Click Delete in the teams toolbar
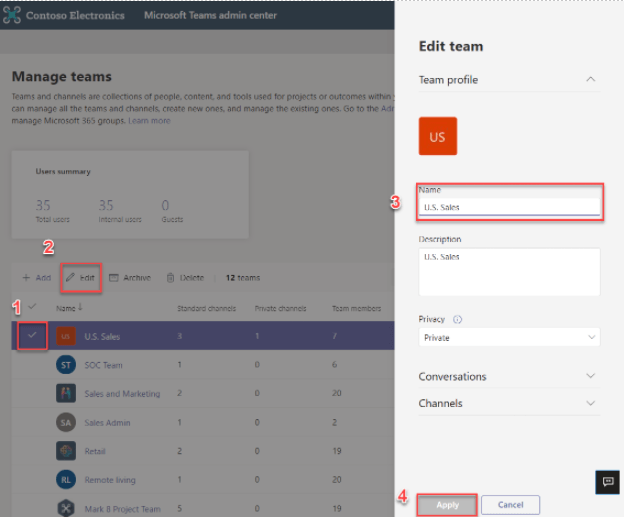The height and width of the screenshot is (517, 624). coord(185,277)
